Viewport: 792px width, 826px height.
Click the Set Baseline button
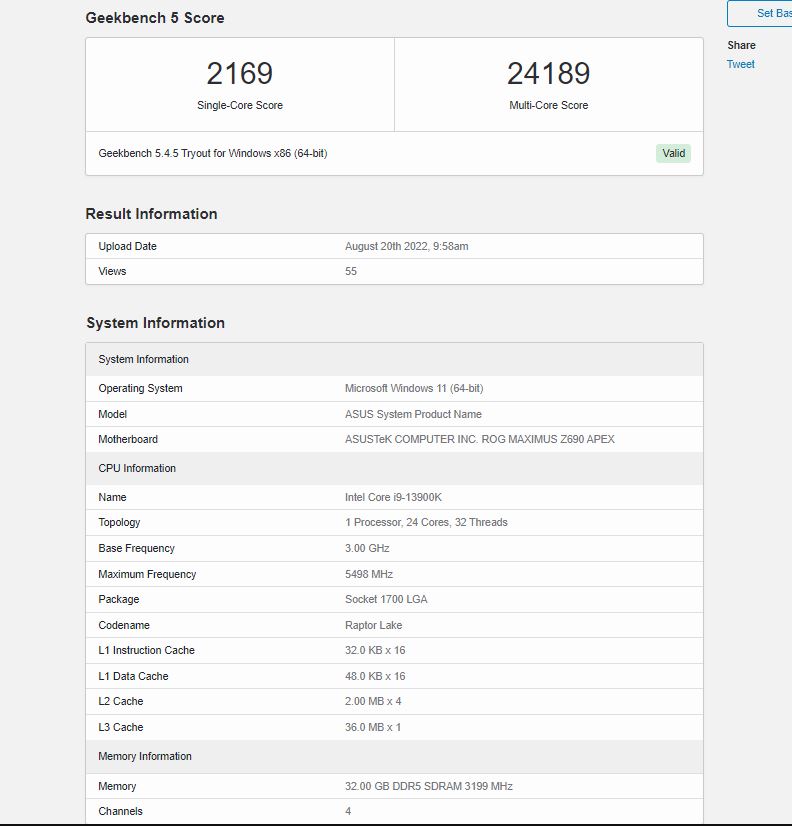pos(760,14)
